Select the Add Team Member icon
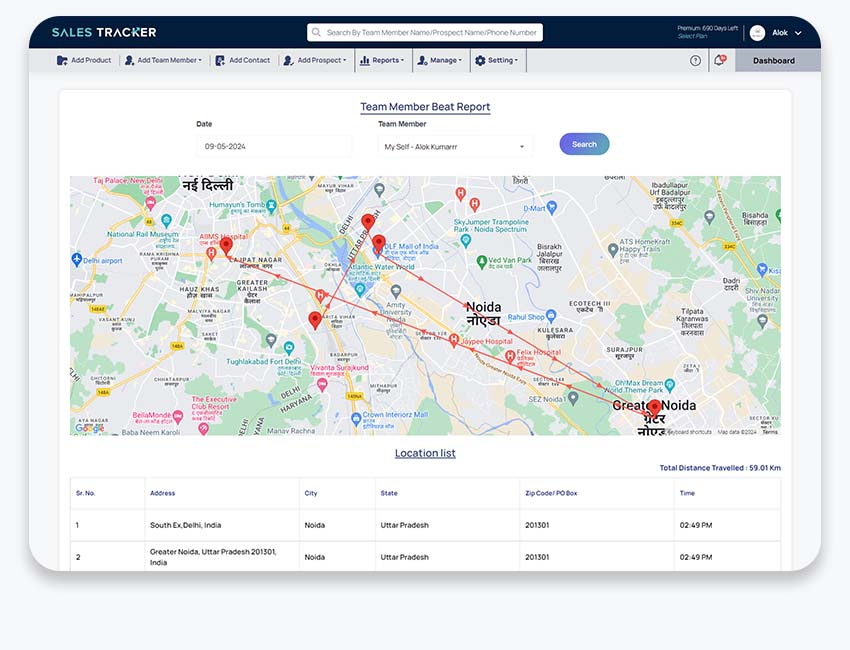The image size is (850, 650). click(128, 60)
